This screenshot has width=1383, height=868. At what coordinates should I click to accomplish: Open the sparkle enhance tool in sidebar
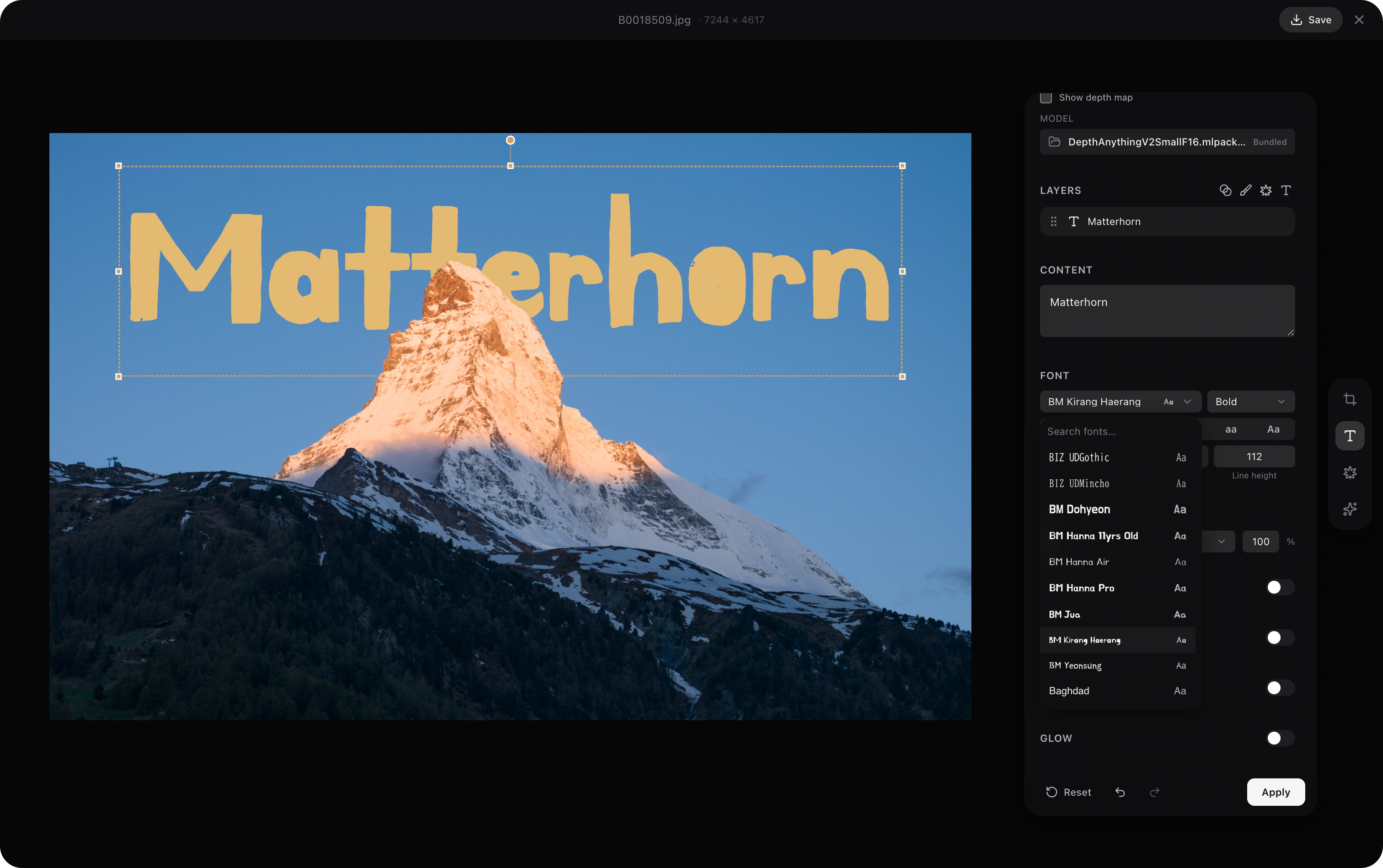[x=1350, y=509]
